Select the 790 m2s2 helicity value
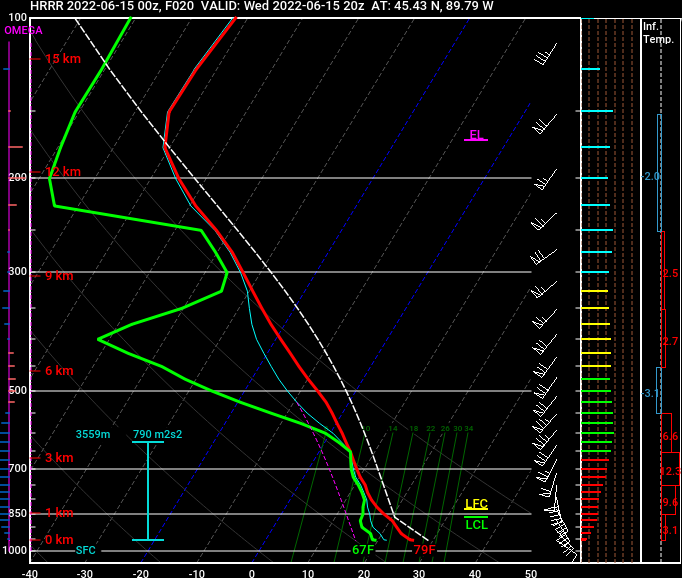 [x=157, y=434]
